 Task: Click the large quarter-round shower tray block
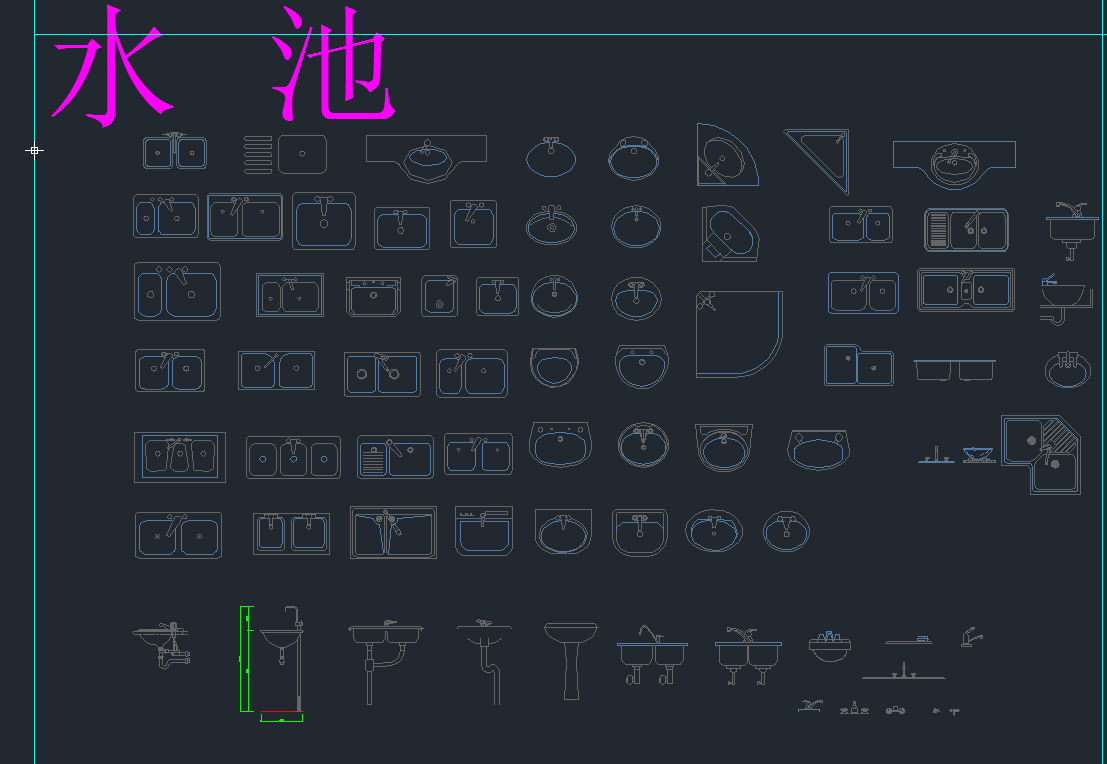pyautogui.click(x=739, y=334)
